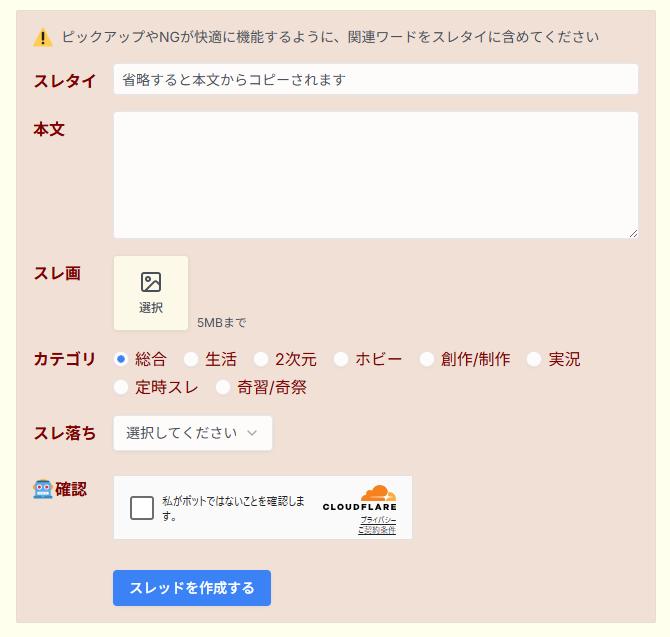The image size is (670, 637).
Task: Click the image picker icon for スレ画
Action: tap(151, 283)
